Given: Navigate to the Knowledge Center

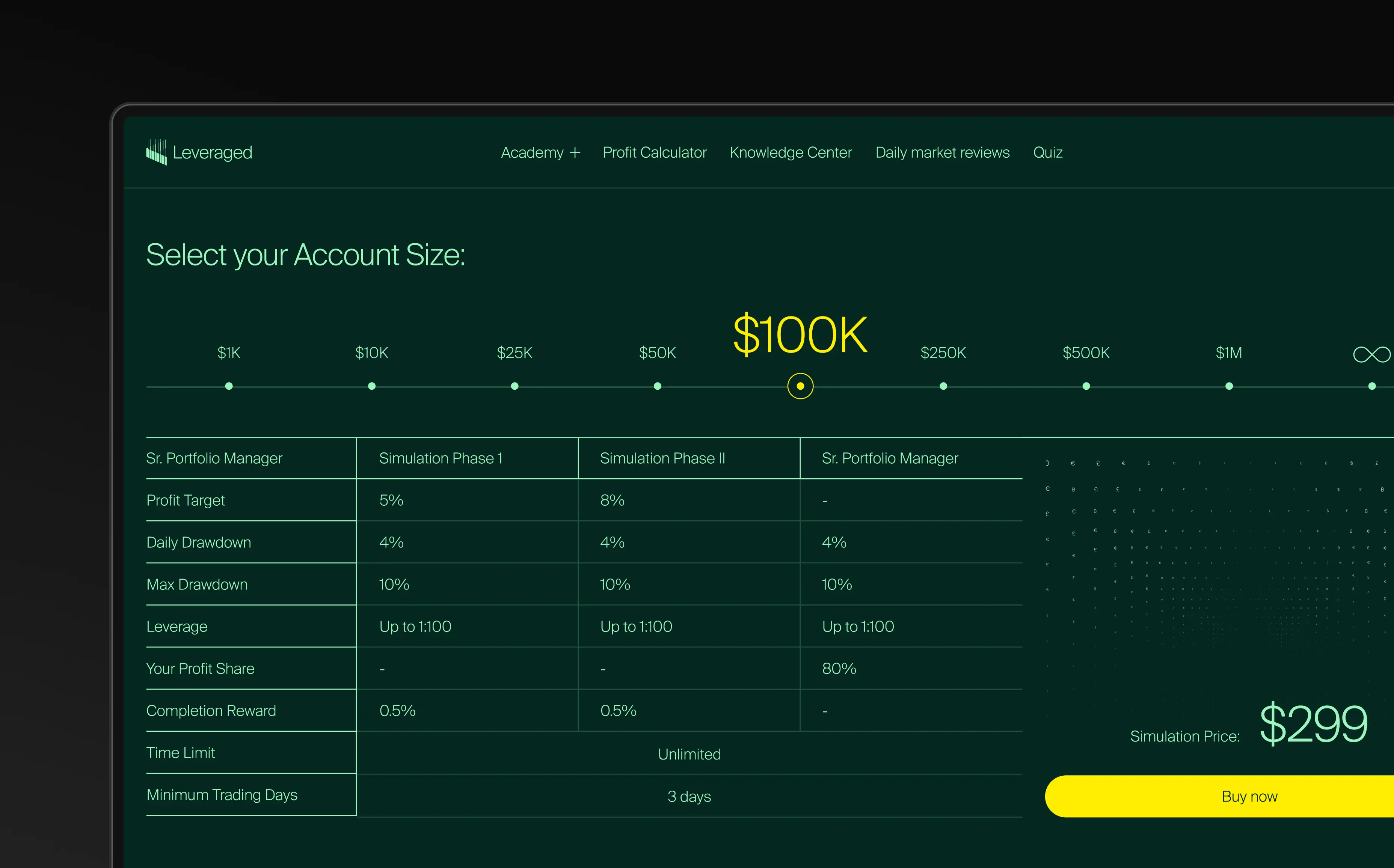Looking at the screenshot, I should point(791,152).
